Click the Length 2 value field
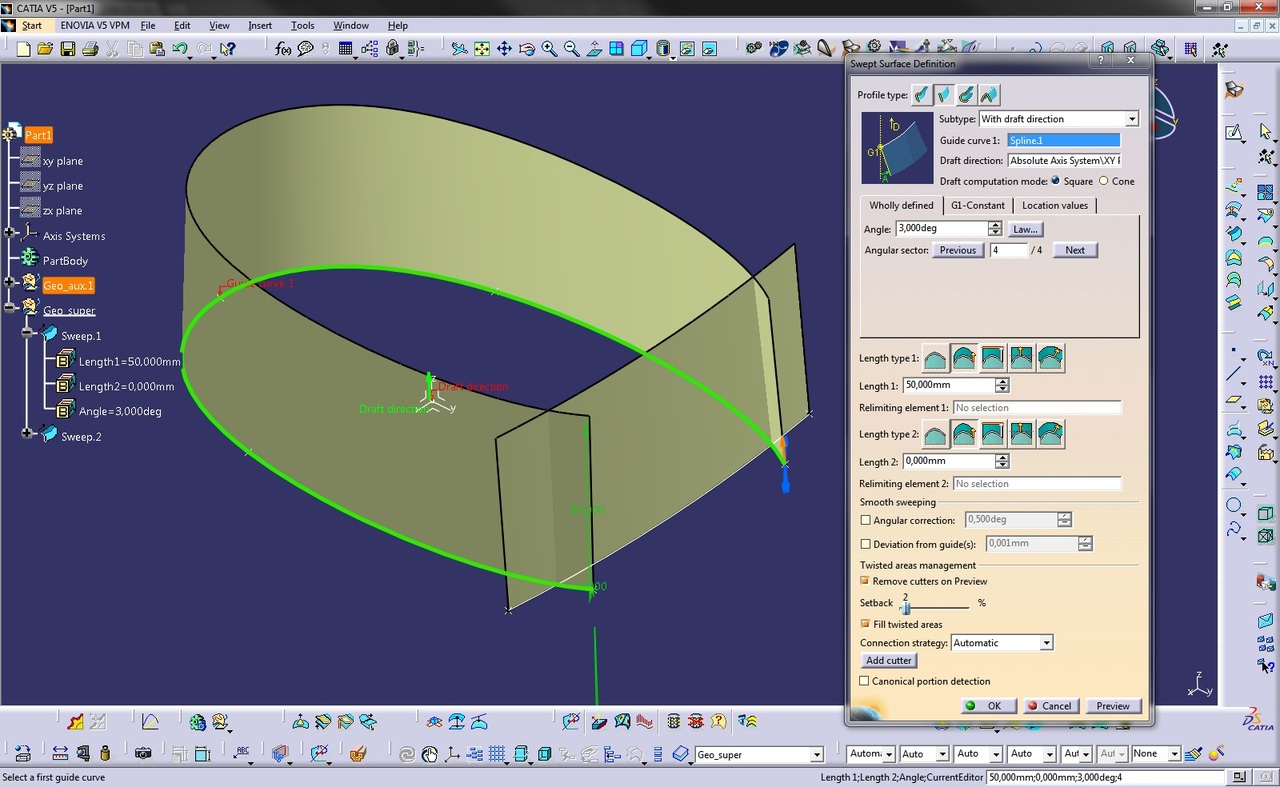 (x=948, y=461)
